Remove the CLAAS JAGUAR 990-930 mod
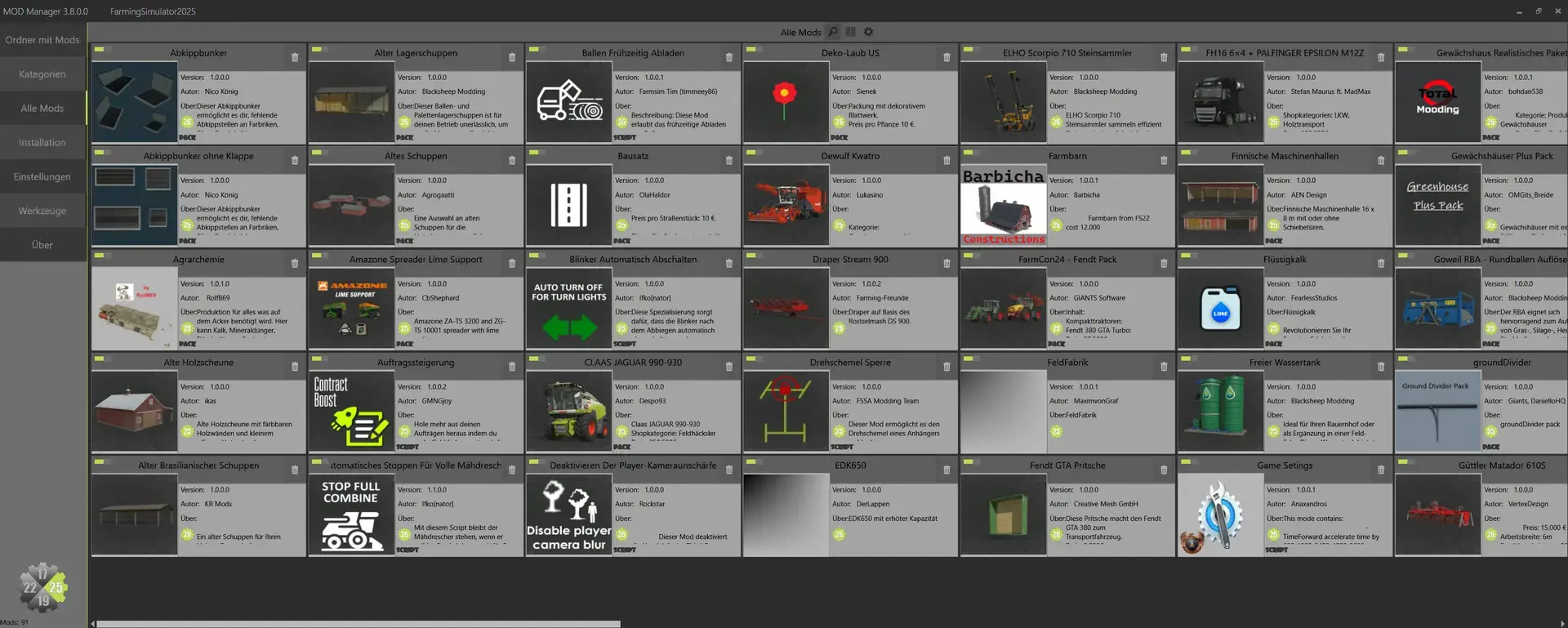 pos(729,367)
